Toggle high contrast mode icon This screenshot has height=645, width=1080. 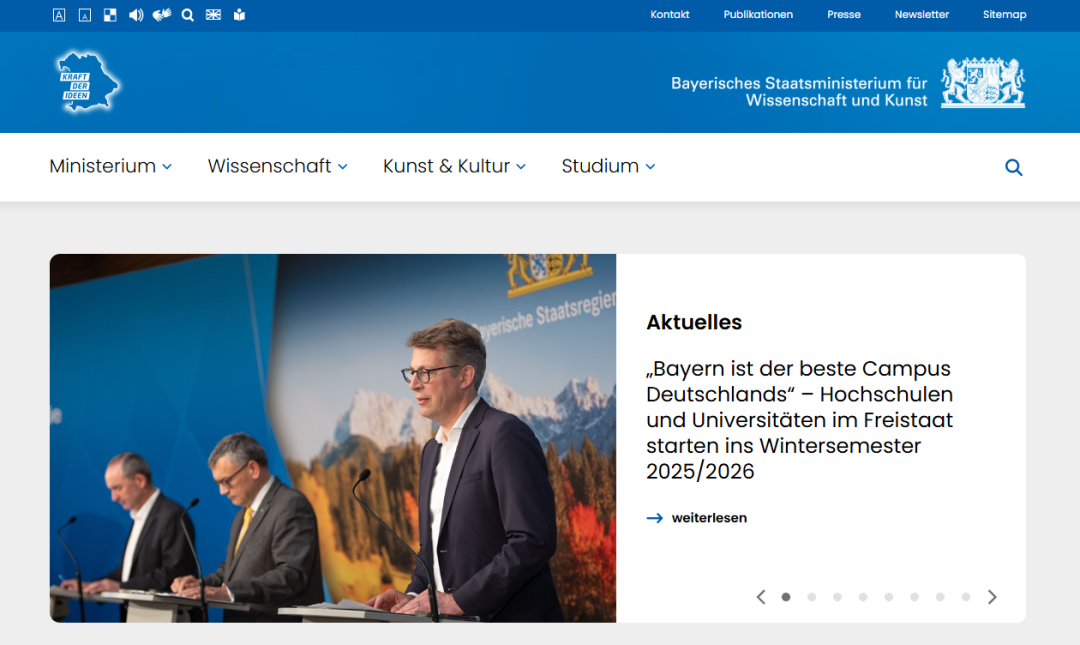[110, 15]
